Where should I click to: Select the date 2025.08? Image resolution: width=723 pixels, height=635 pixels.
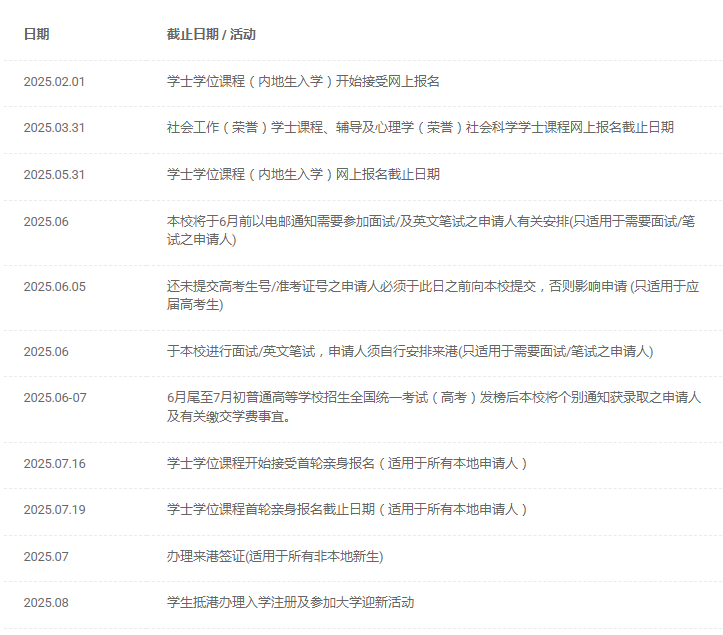pos(46,603)
